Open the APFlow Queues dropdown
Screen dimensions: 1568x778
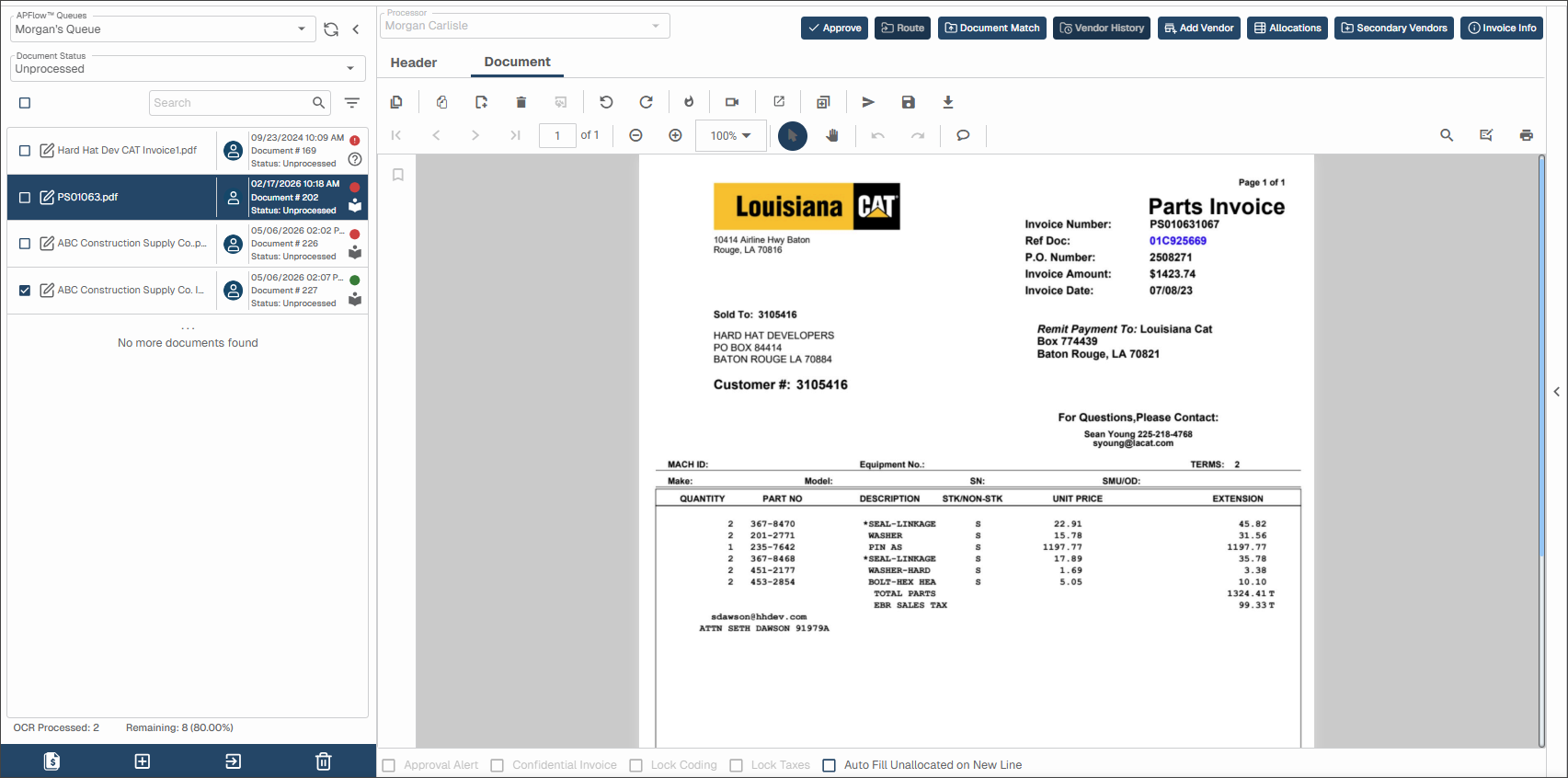[163, 29]
